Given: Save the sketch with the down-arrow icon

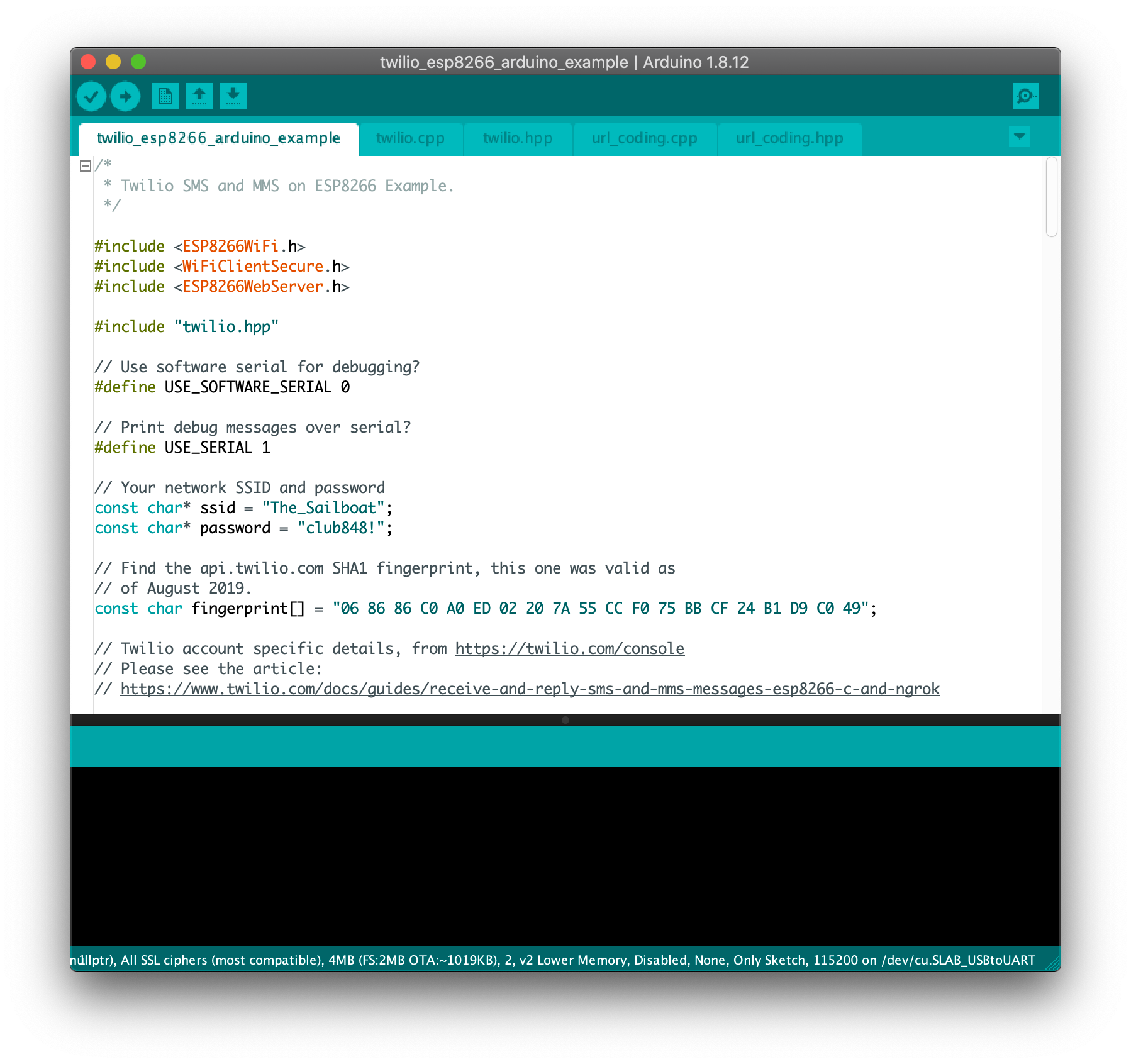Looking at the screenshot, I should click(233, 96).
